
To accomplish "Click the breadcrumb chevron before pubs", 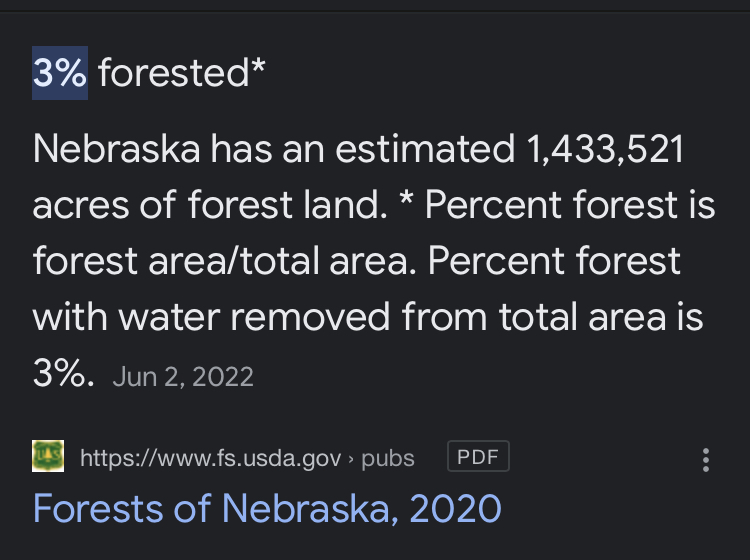I will (x=351, y=459).
